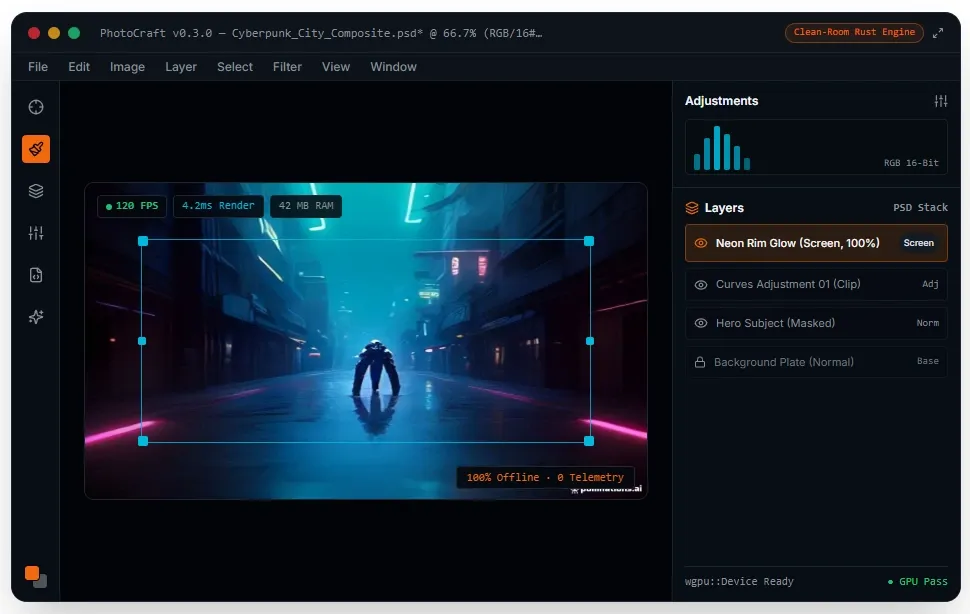The width and height of the screenshot is (970, 614).
Task: Click the Clean-Room Rust Engine badge
Action: coord(854,32)
